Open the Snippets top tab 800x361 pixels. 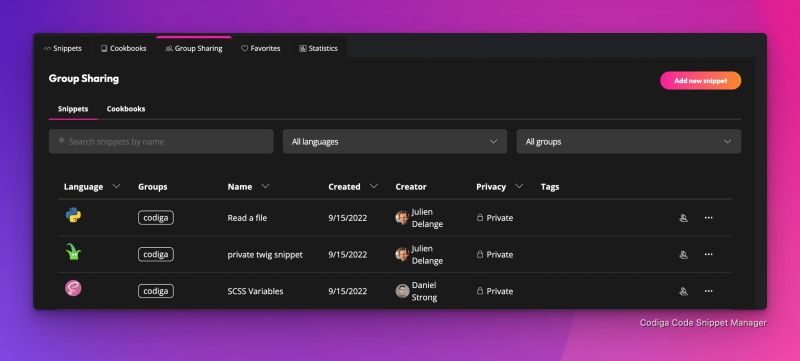[63, 48]
